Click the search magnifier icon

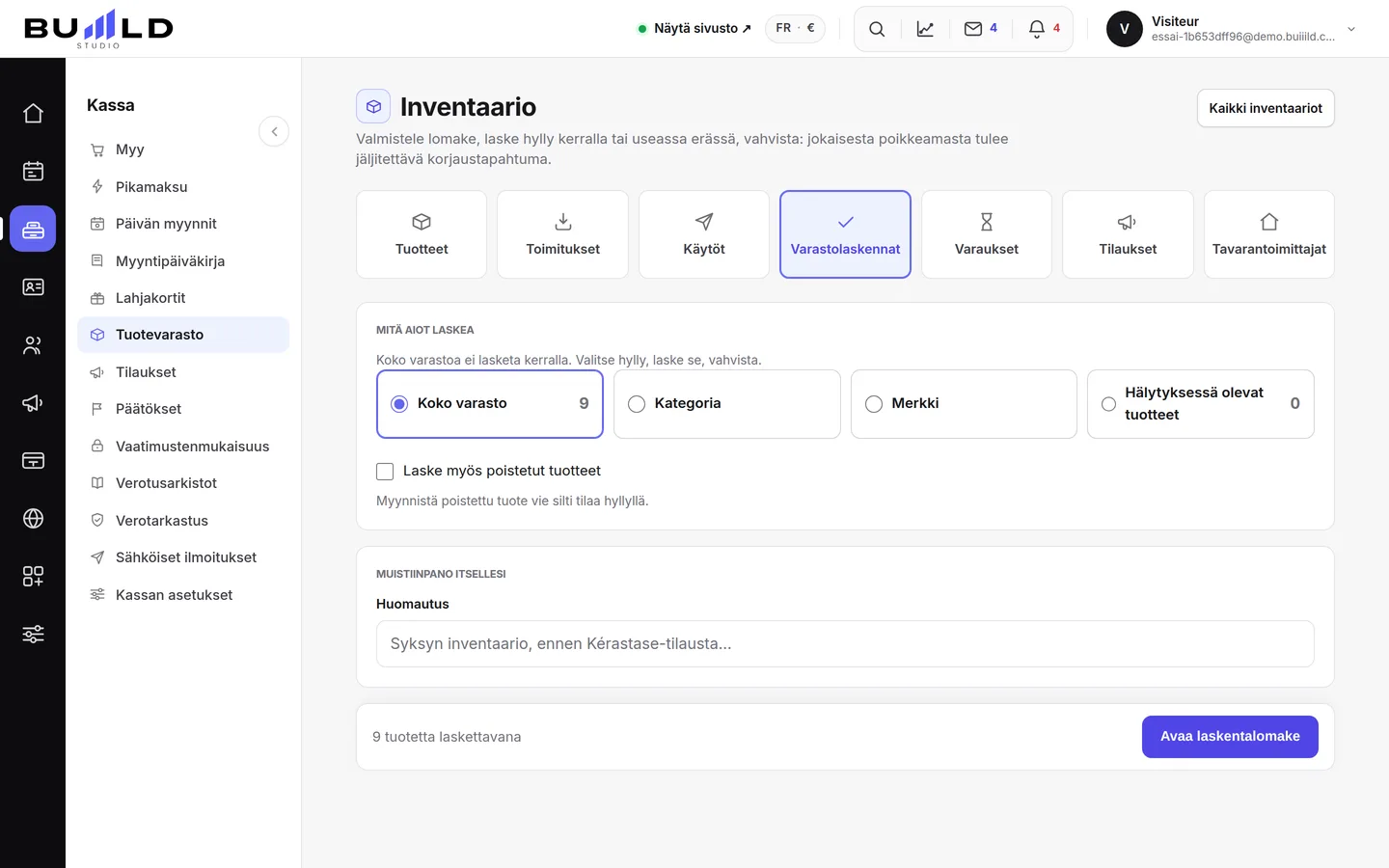[877, 29]
